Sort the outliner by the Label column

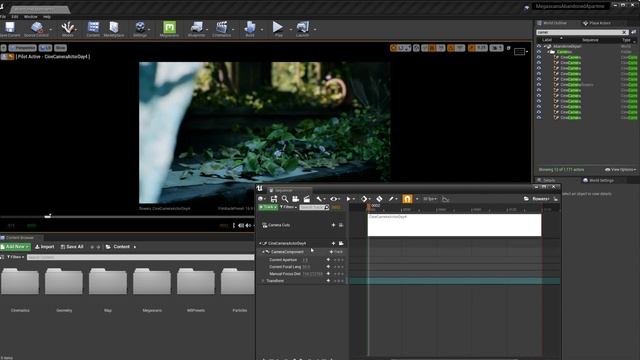click(547, 40)
